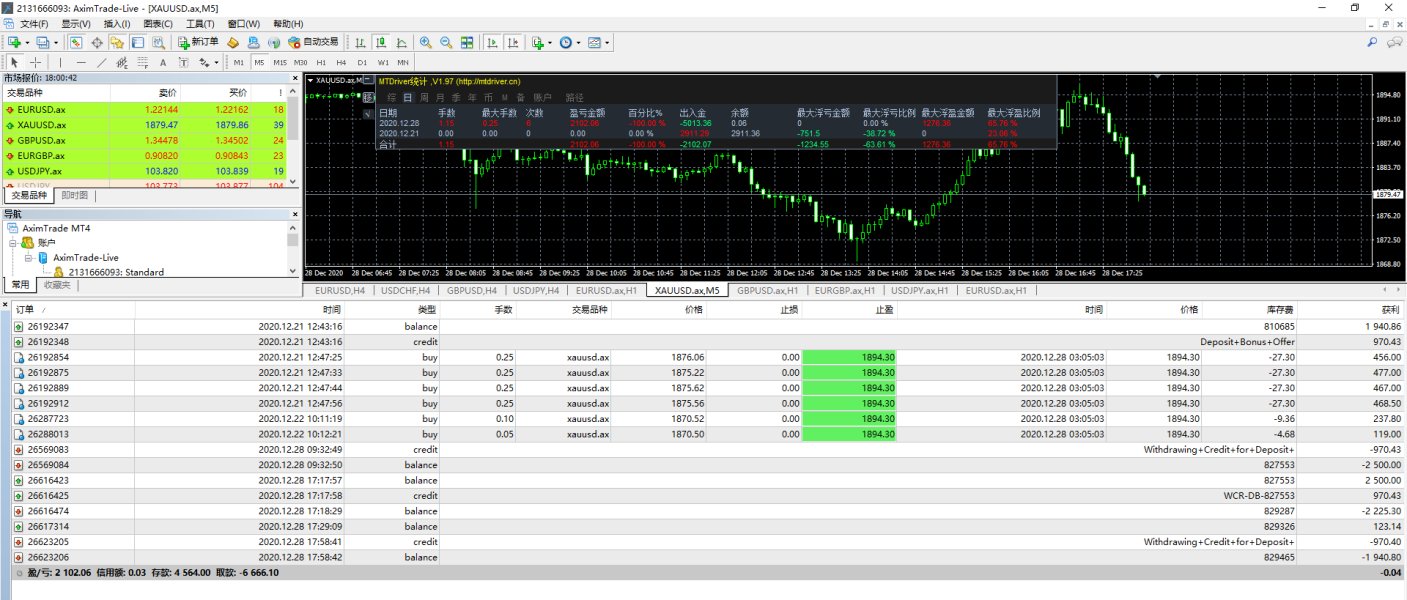Screen dimensions: 1407x600
Task: Toggle the Navigator star-folder icon
Action: [117, 42]
